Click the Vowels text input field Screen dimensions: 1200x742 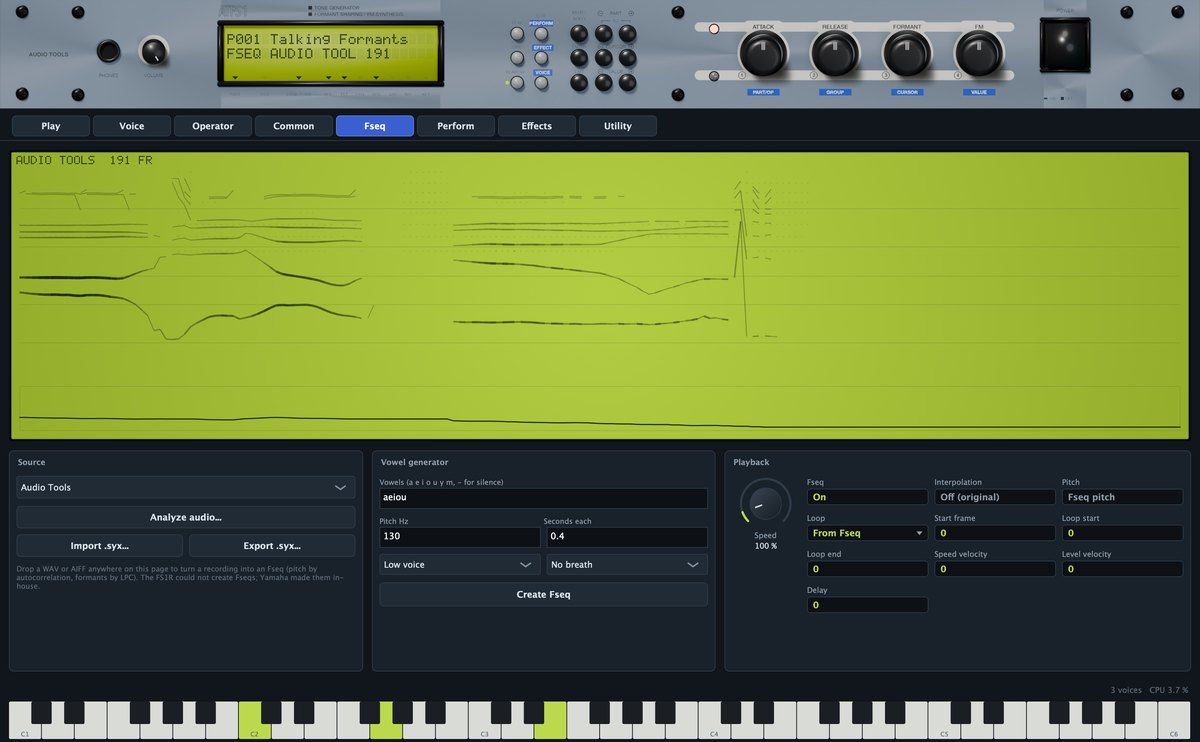[x=543, y=498]
